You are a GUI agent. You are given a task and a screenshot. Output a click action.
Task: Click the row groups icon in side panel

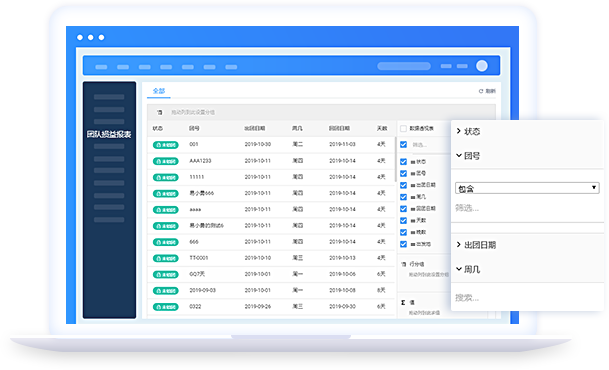tap(403, 264)
